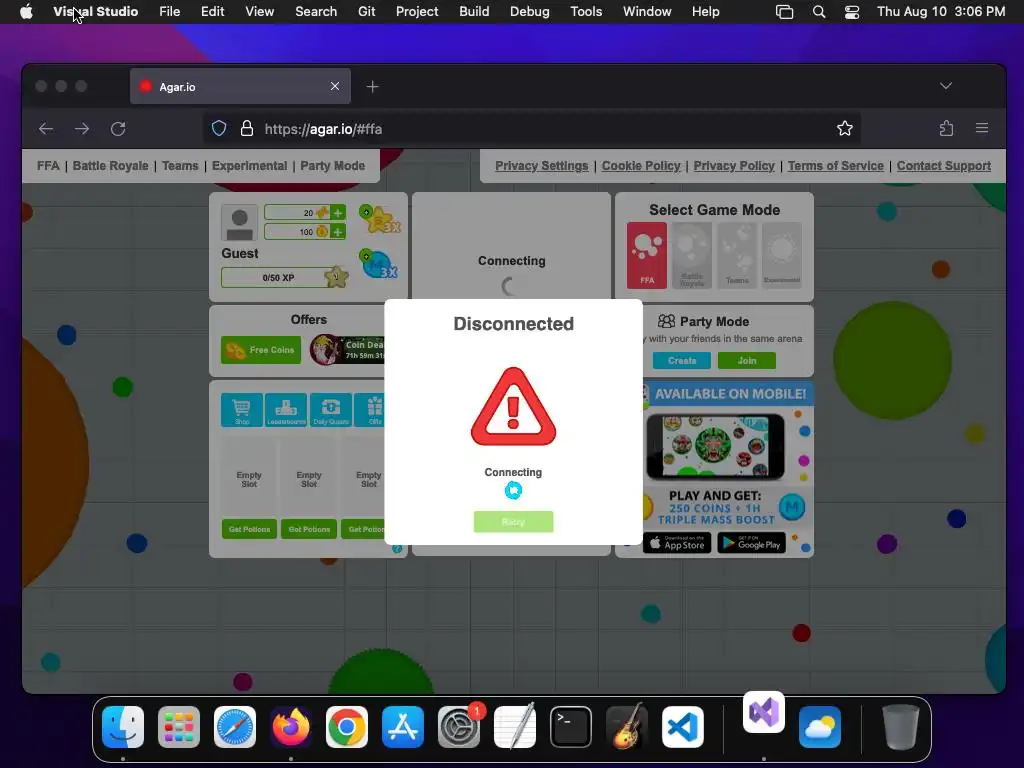Image resolution: width=1024 pixels, height=768 pixels.
Task: Click the site security padlock icon
Action: coord(247,129)
